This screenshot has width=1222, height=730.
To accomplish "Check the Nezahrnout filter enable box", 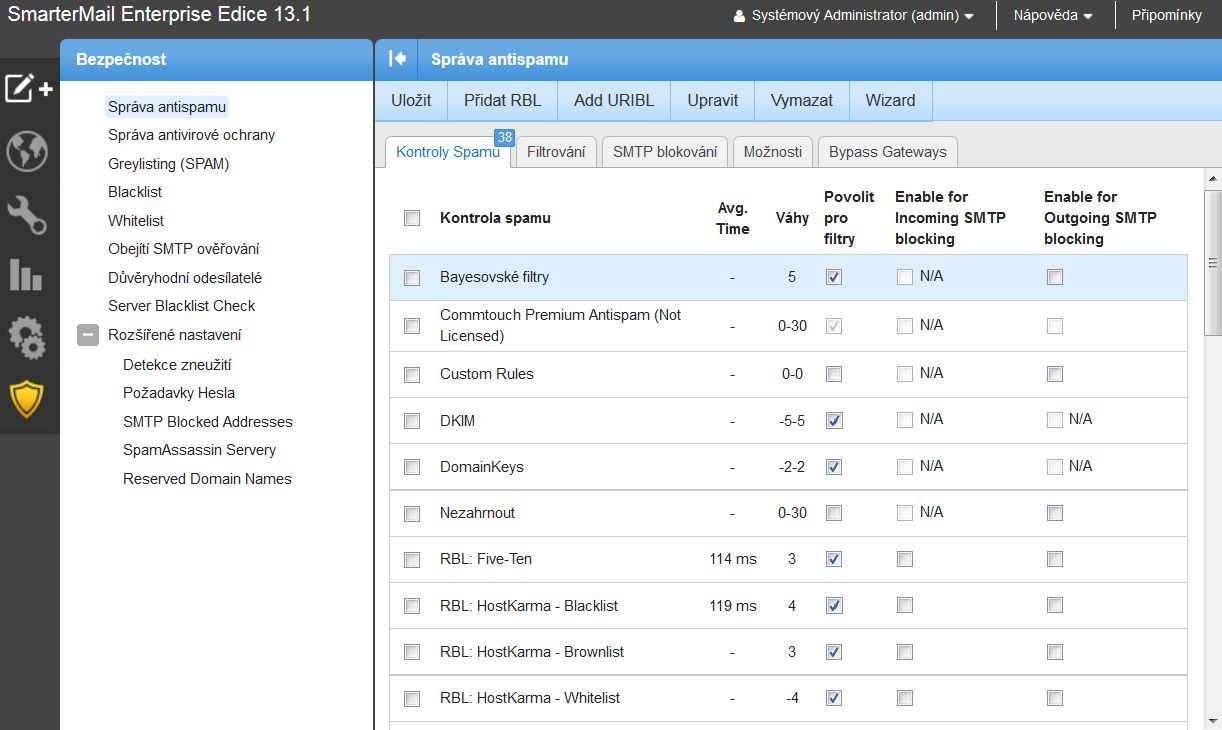I will [834, 513].
